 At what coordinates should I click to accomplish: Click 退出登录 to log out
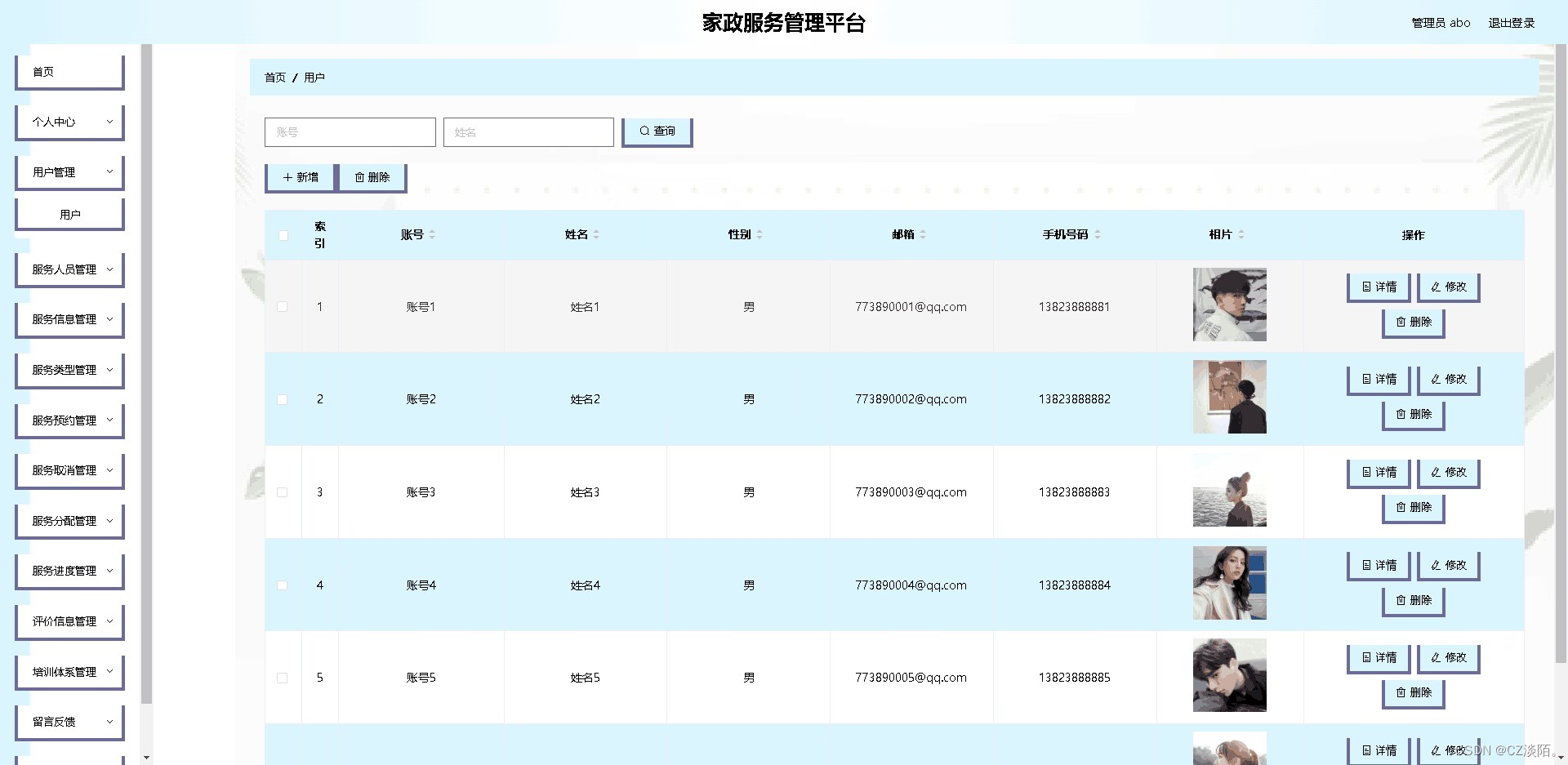1511,23
